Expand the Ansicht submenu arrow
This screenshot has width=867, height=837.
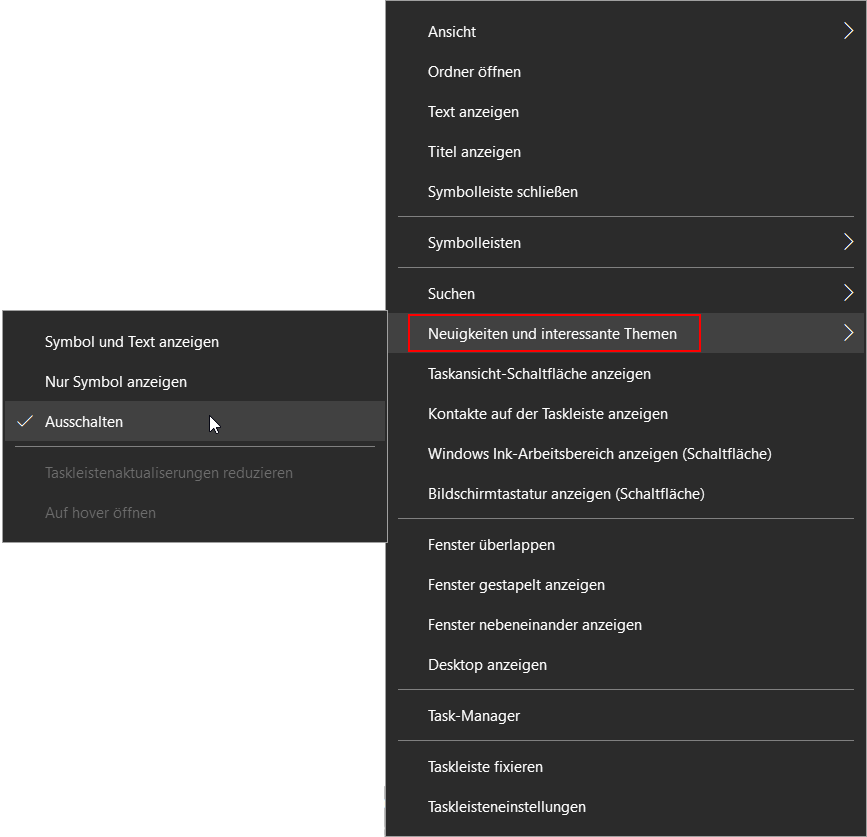pos(847,32)
